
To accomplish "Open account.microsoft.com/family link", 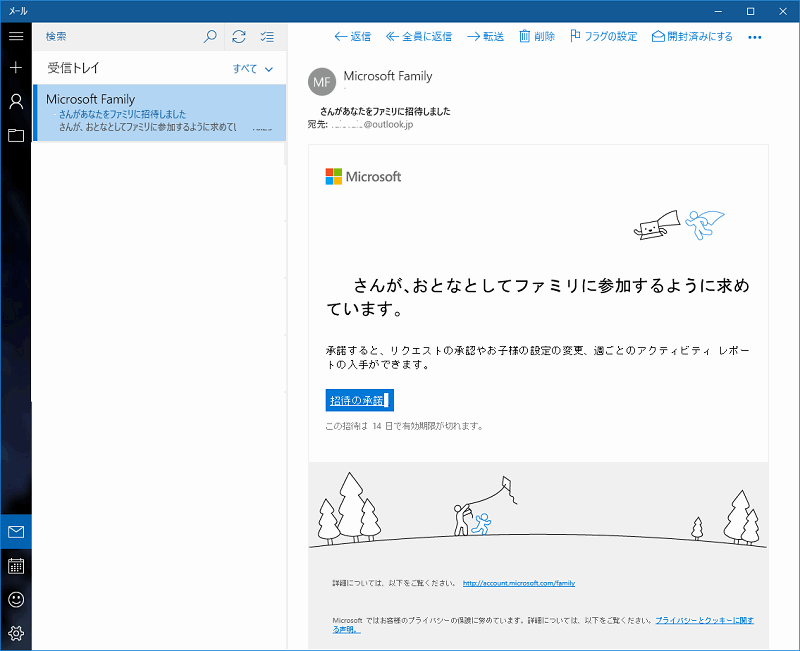I will pyautogui.click(x=519, y=583).
